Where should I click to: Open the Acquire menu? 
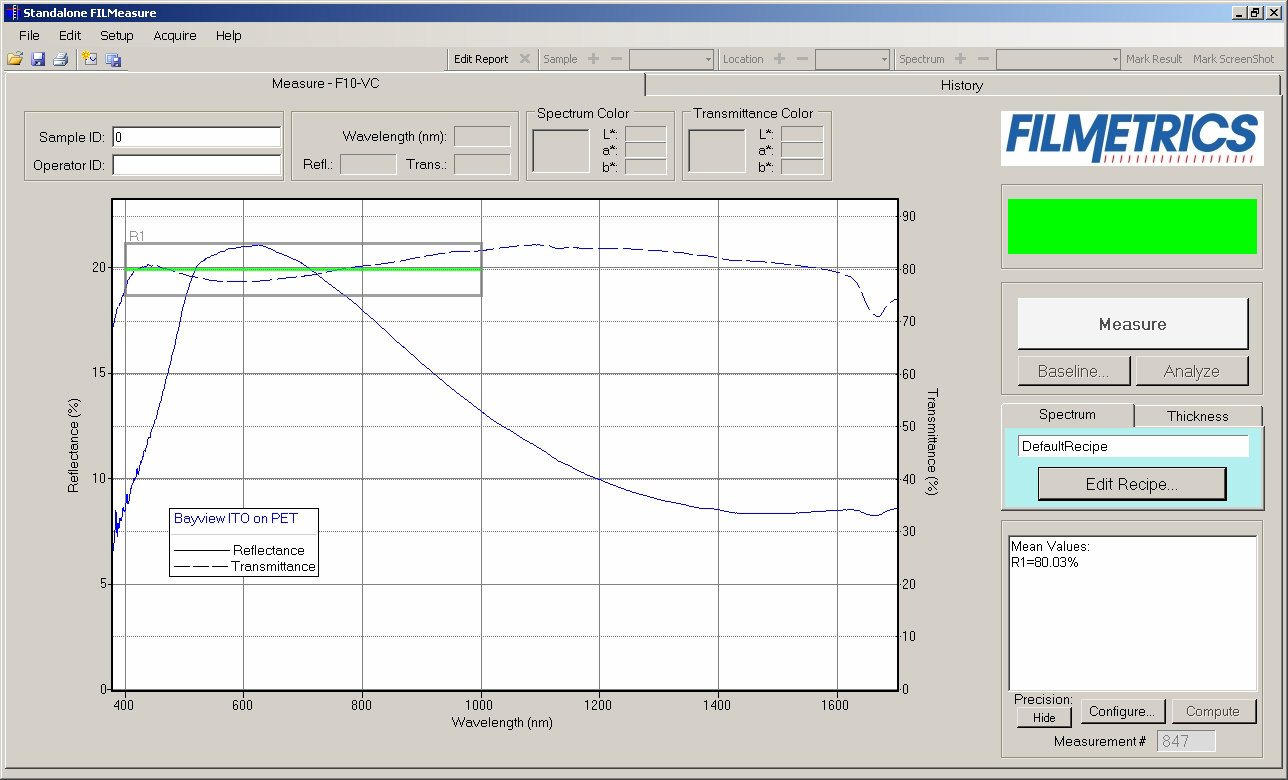tap(175, 35)
